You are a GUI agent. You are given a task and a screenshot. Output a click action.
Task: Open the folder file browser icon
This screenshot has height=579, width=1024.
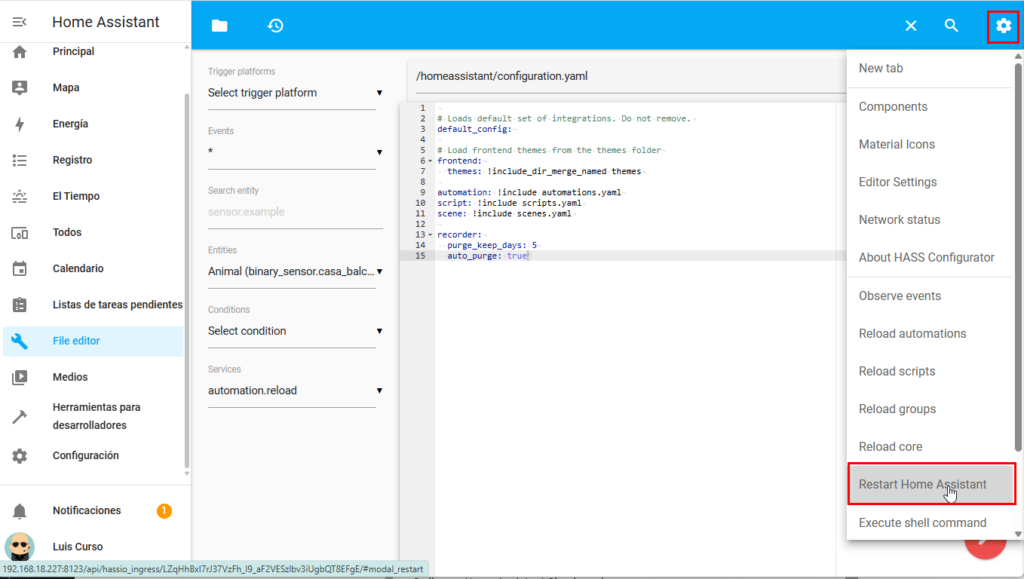pyautogui.click(x=220, y=26)
